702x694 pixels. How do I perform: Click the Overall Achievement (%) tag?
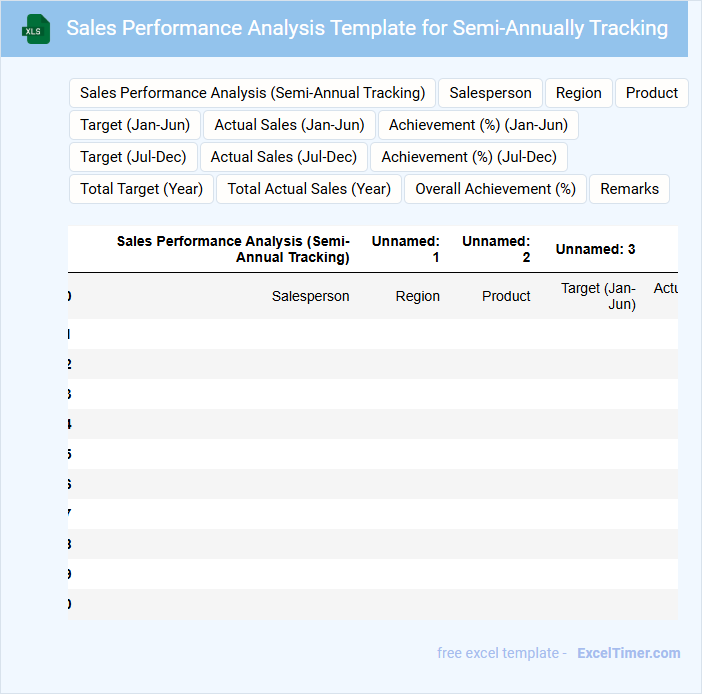tap(495, 189)
